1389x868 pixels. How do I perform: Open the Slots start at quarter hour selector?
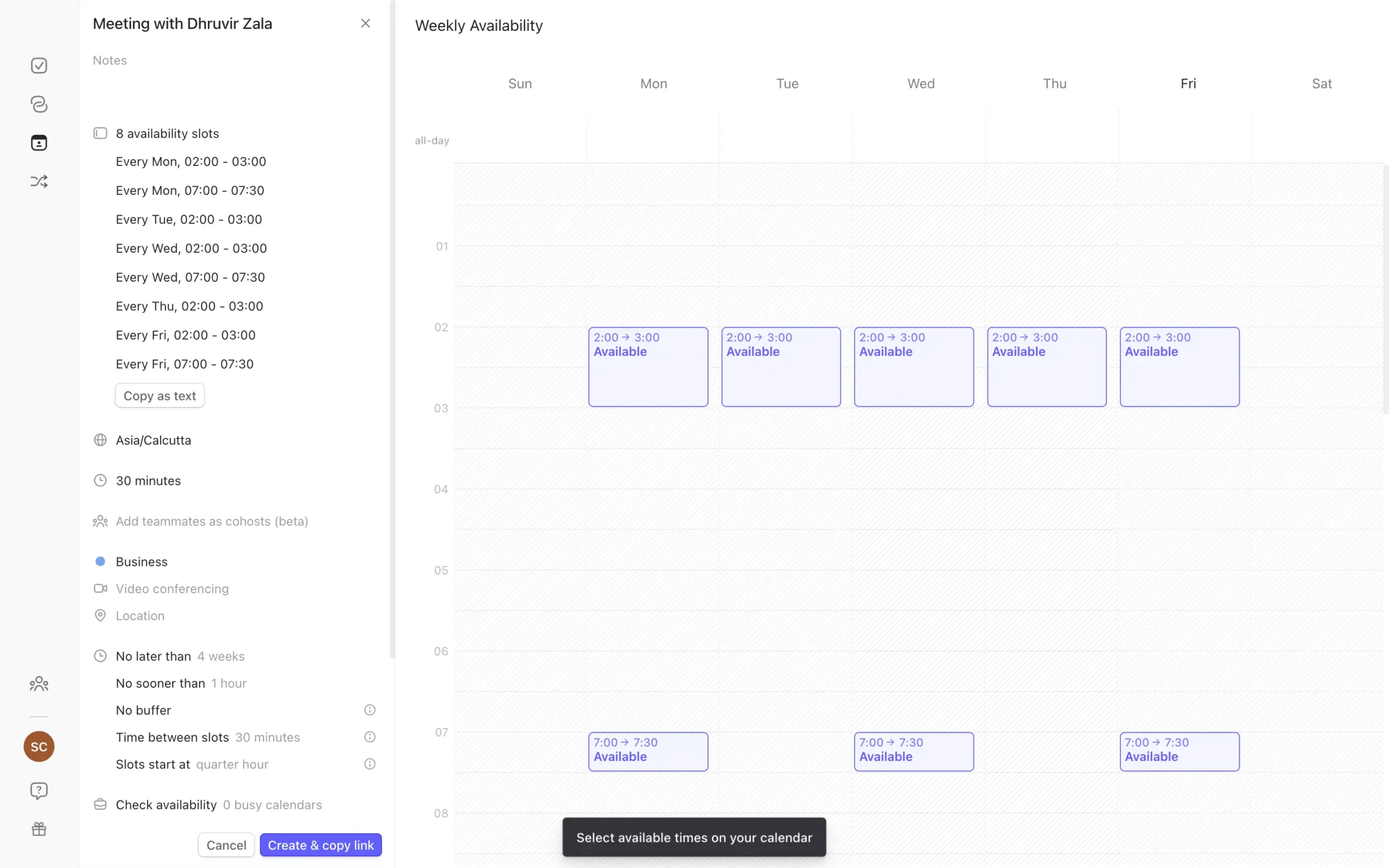pyautogui.click(x=231, y=764)
